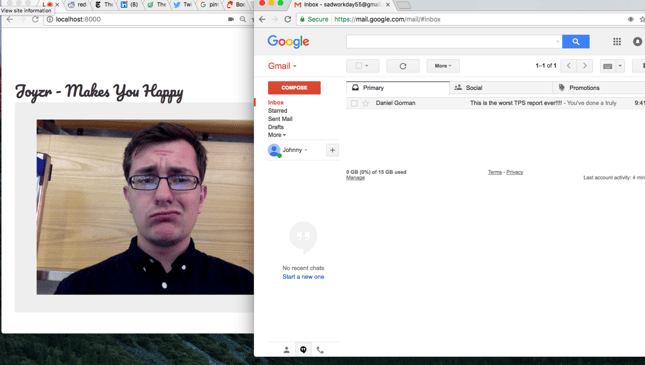Go to newer messages page arrow
Viewport: 645px width, 365px height.
[568, 66]
